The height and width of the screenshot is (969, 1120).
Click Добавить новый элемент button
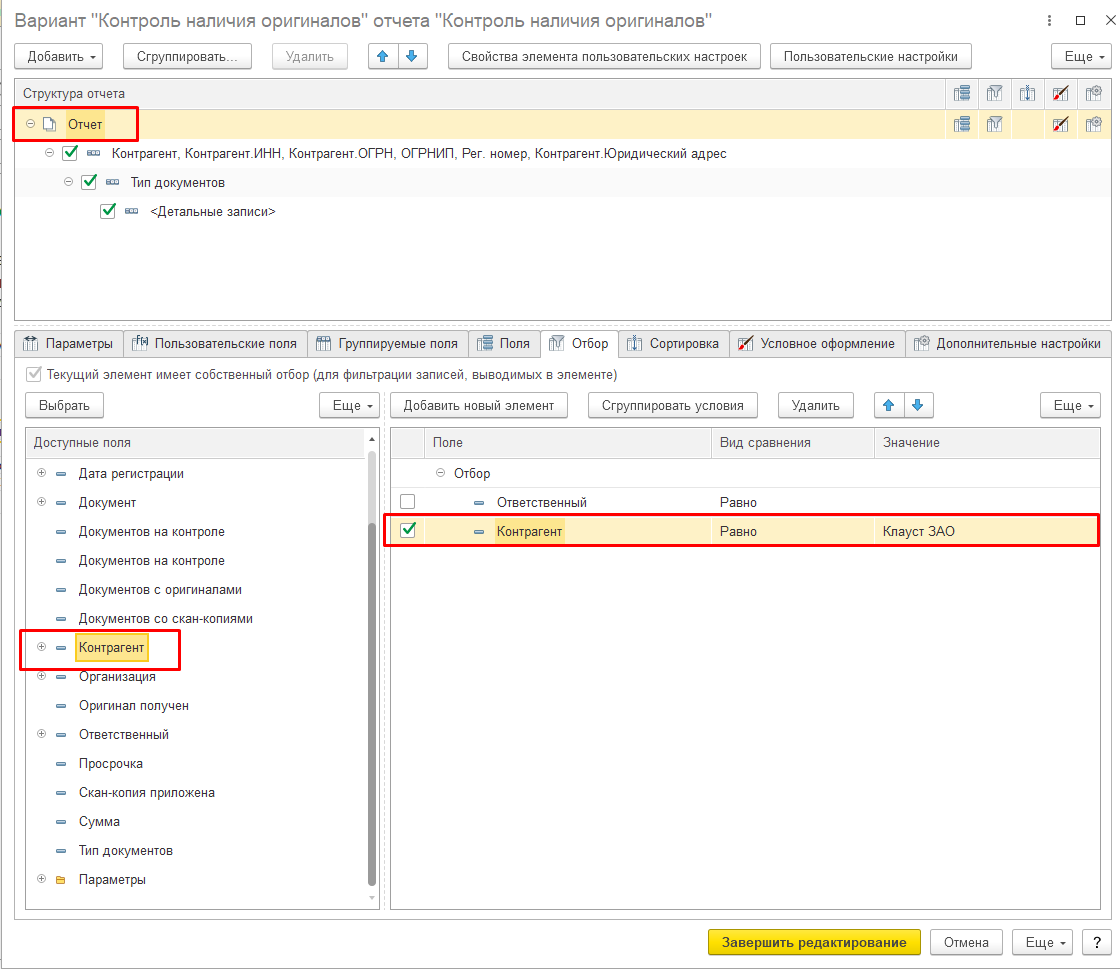point(479,406)
